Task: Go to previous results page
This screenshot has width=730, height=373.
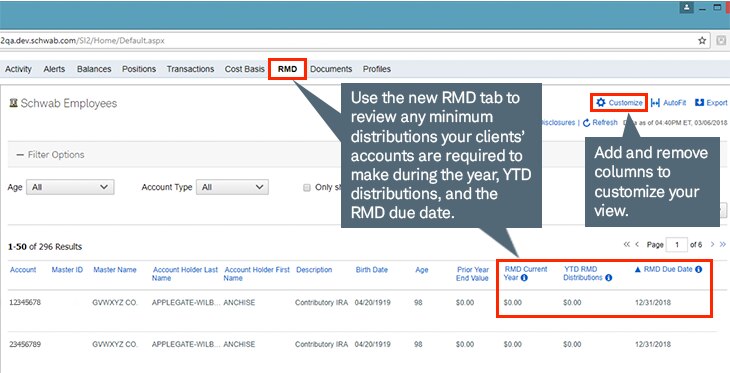Action: tap(637, 244)
